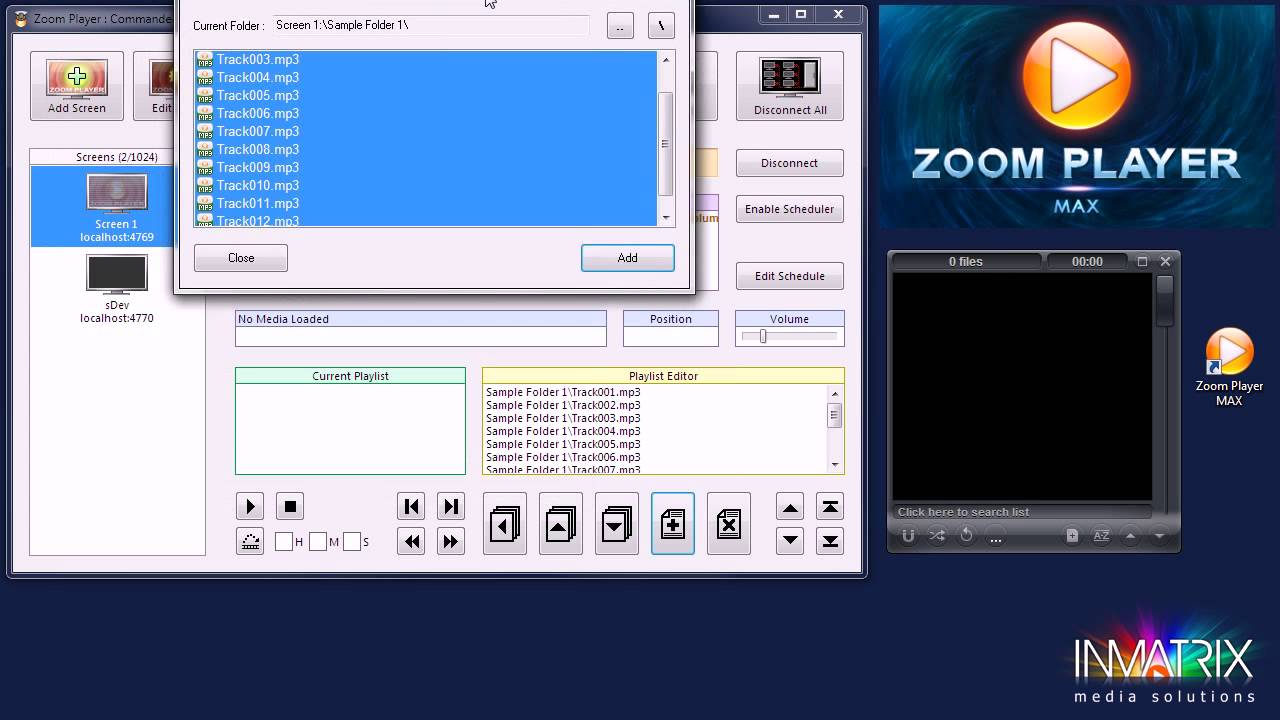Screen dimensions: 1280x720
Task: Toggle shuffle in the playlist window
Action: click(x=937, y=536)
